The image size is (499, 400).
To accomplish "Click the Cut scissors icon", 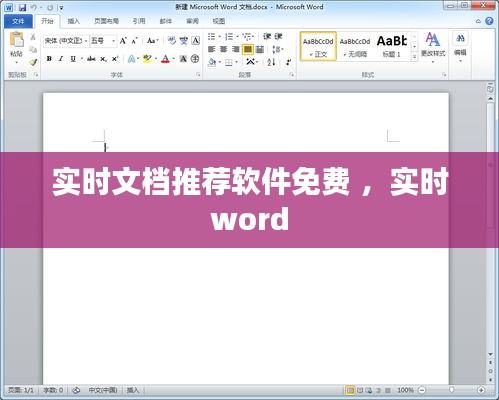I will [x=33, y=37].
